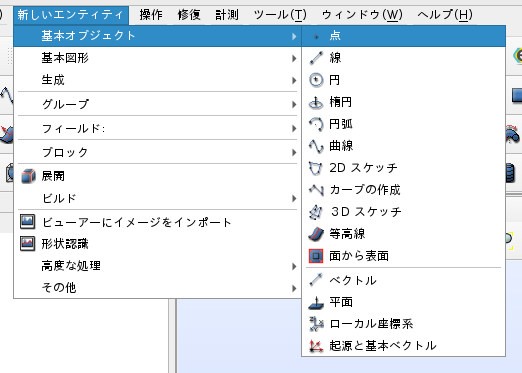Viewport: 522px width, 373px height.
Task: Click the カーブの作成 icon
Action: coord(316,190)
